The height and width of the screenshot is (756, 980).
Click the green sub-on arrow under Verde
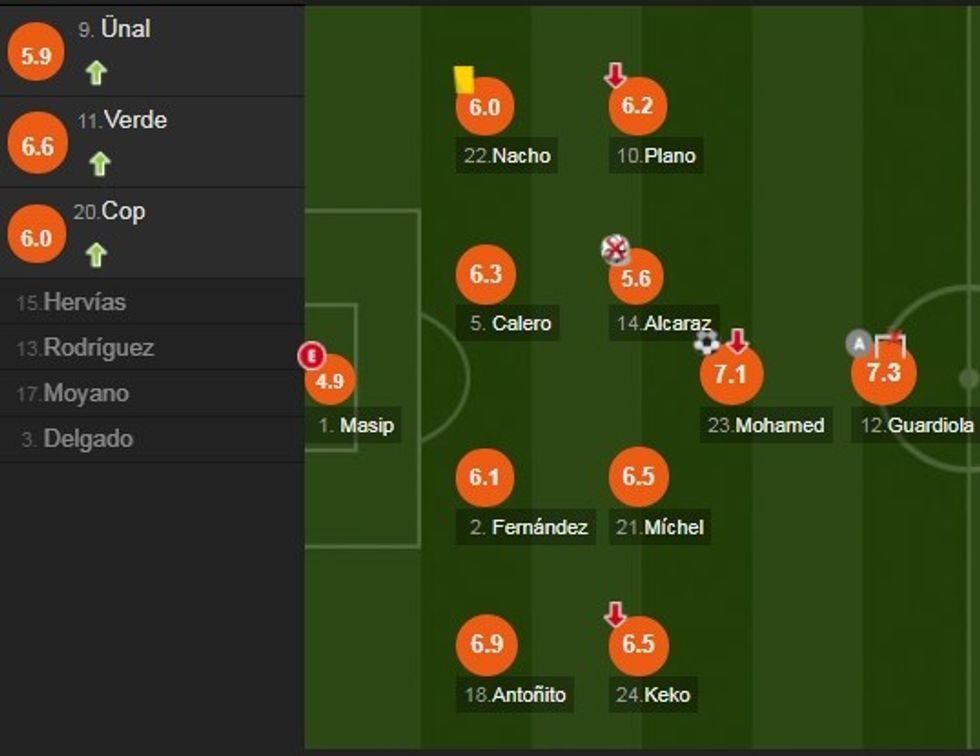(x=98, y=163)
